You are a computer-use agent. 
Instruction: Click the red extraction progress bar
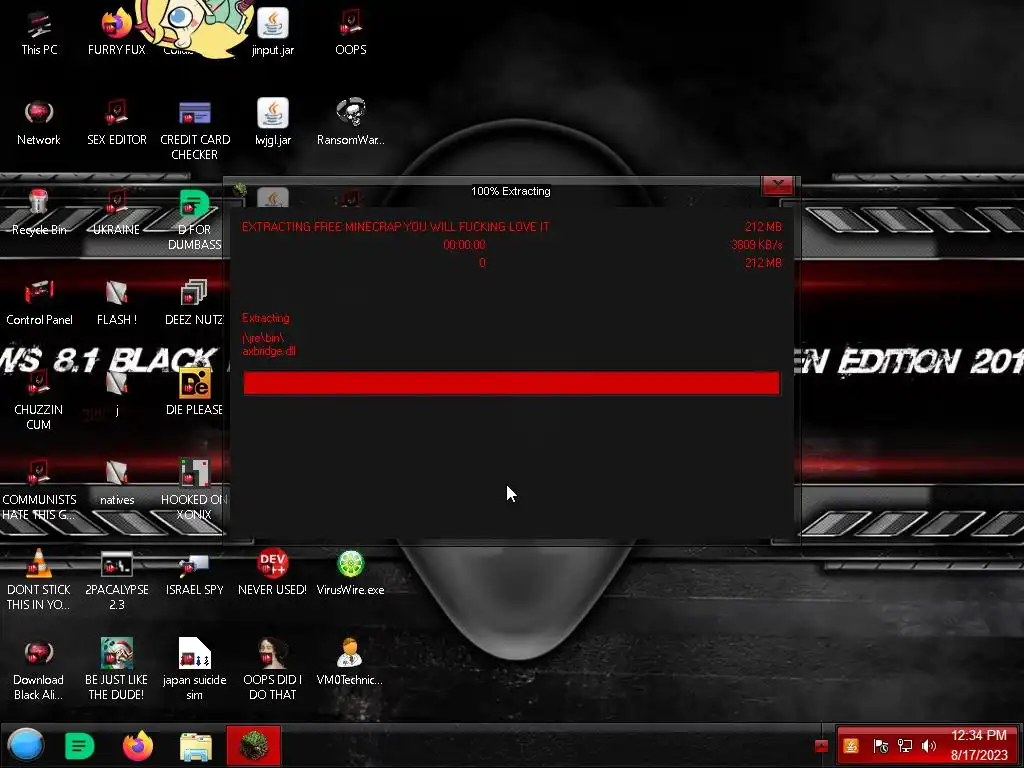[511, 383]
